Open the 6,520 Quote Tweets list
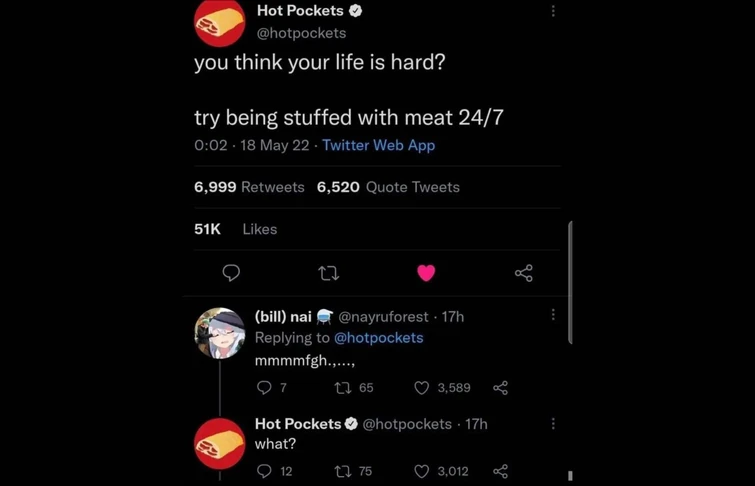755x486 pixels. tap(388, 187)
